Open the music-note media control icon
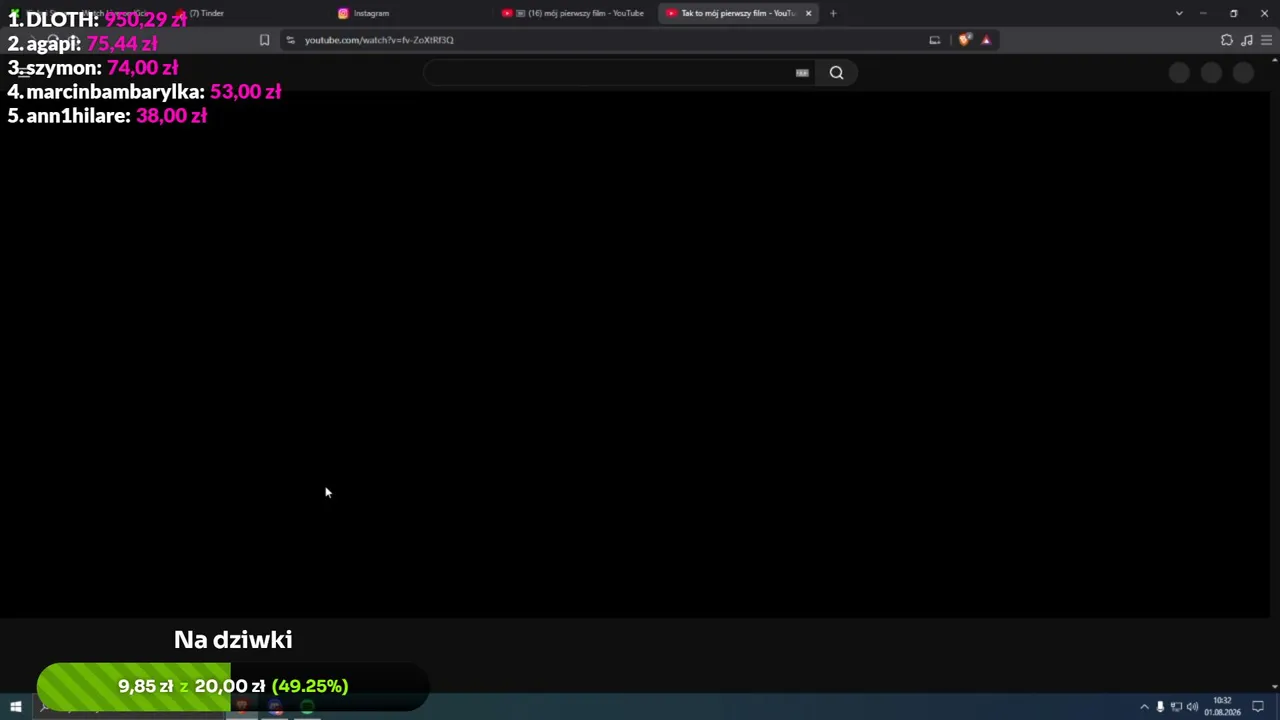The width and height of the screenshot is (1280, 720). pos(1247,40)
